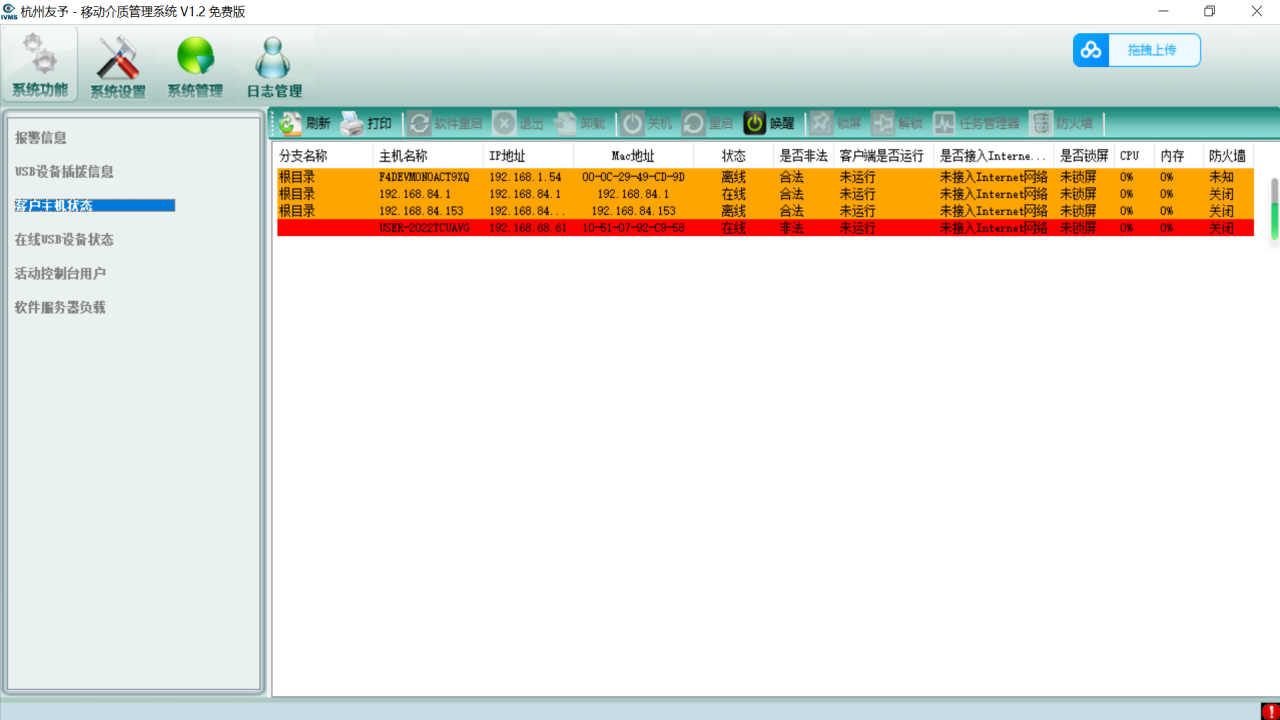
Task: Click the 任务管理器 task manager icon
Action: pyautogui.click(x=944, y=124)
